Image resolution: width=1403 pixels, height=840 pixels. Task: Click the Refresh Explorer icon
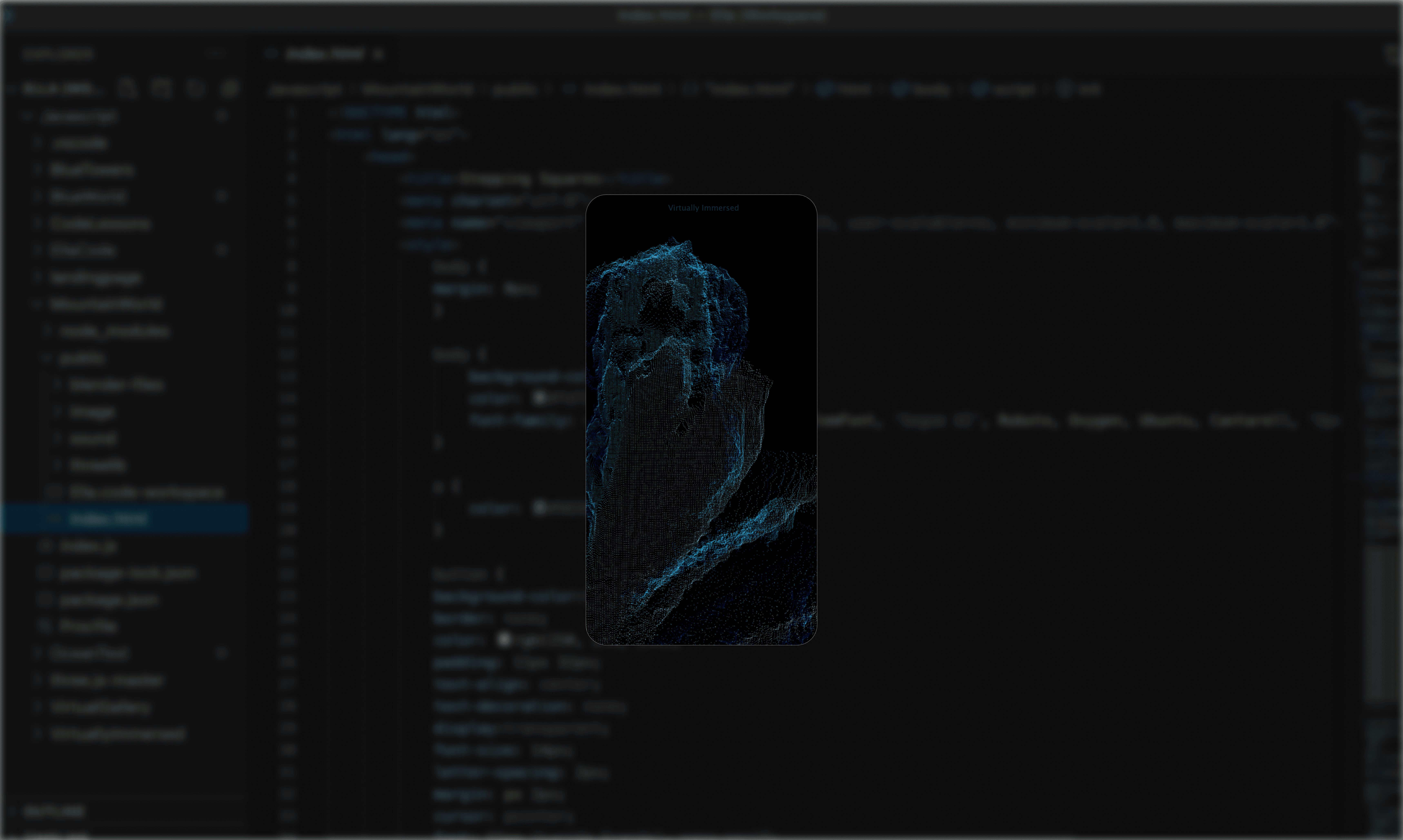tap(195, 89)
